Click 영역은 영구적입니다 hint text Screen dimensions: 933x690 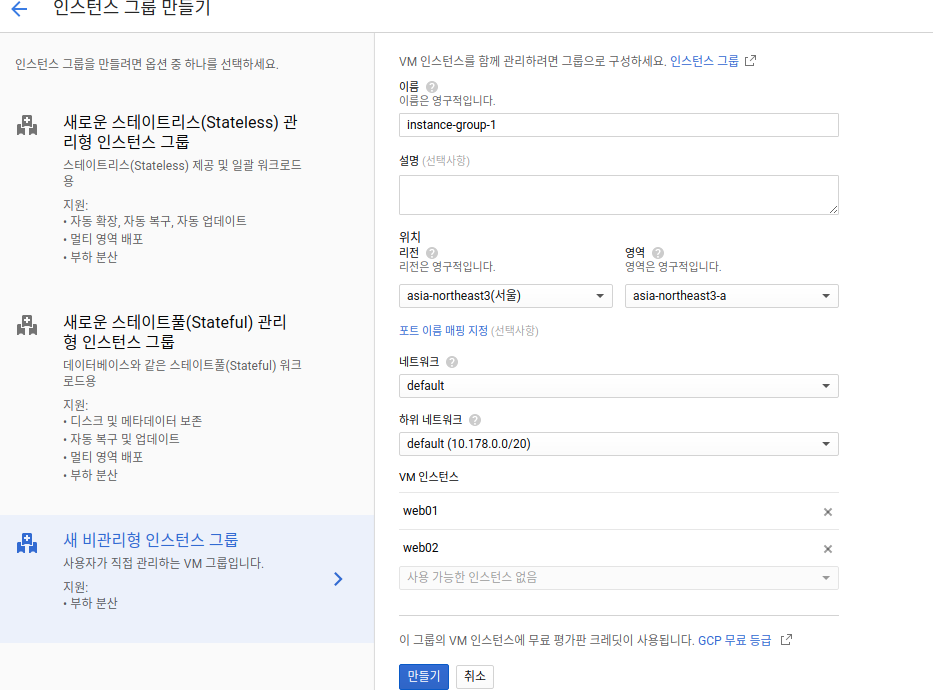(673, 266)
